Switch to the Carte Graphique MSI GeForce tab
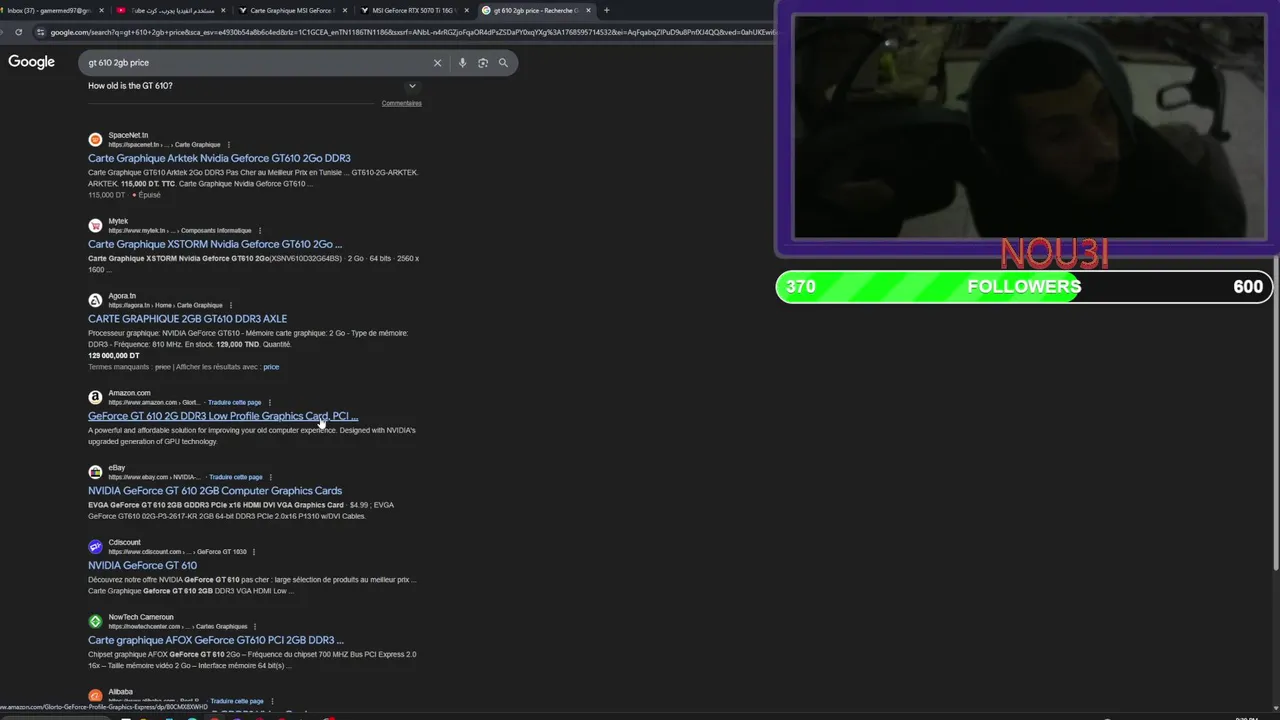Screen dimensions: 1280x720 [294, 10]
